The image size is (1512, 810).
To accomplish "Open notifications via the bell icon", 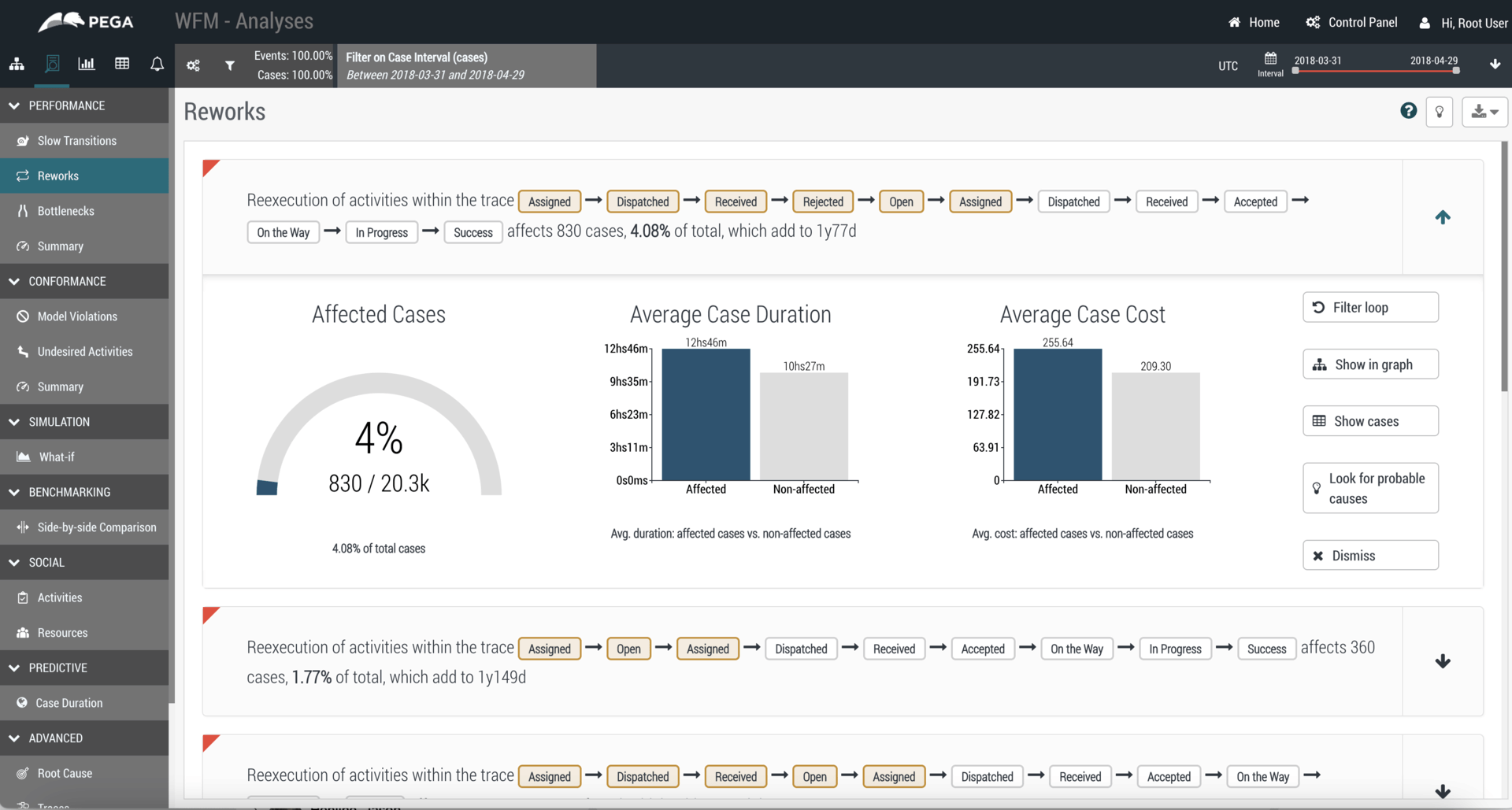I will click(157, 65).
